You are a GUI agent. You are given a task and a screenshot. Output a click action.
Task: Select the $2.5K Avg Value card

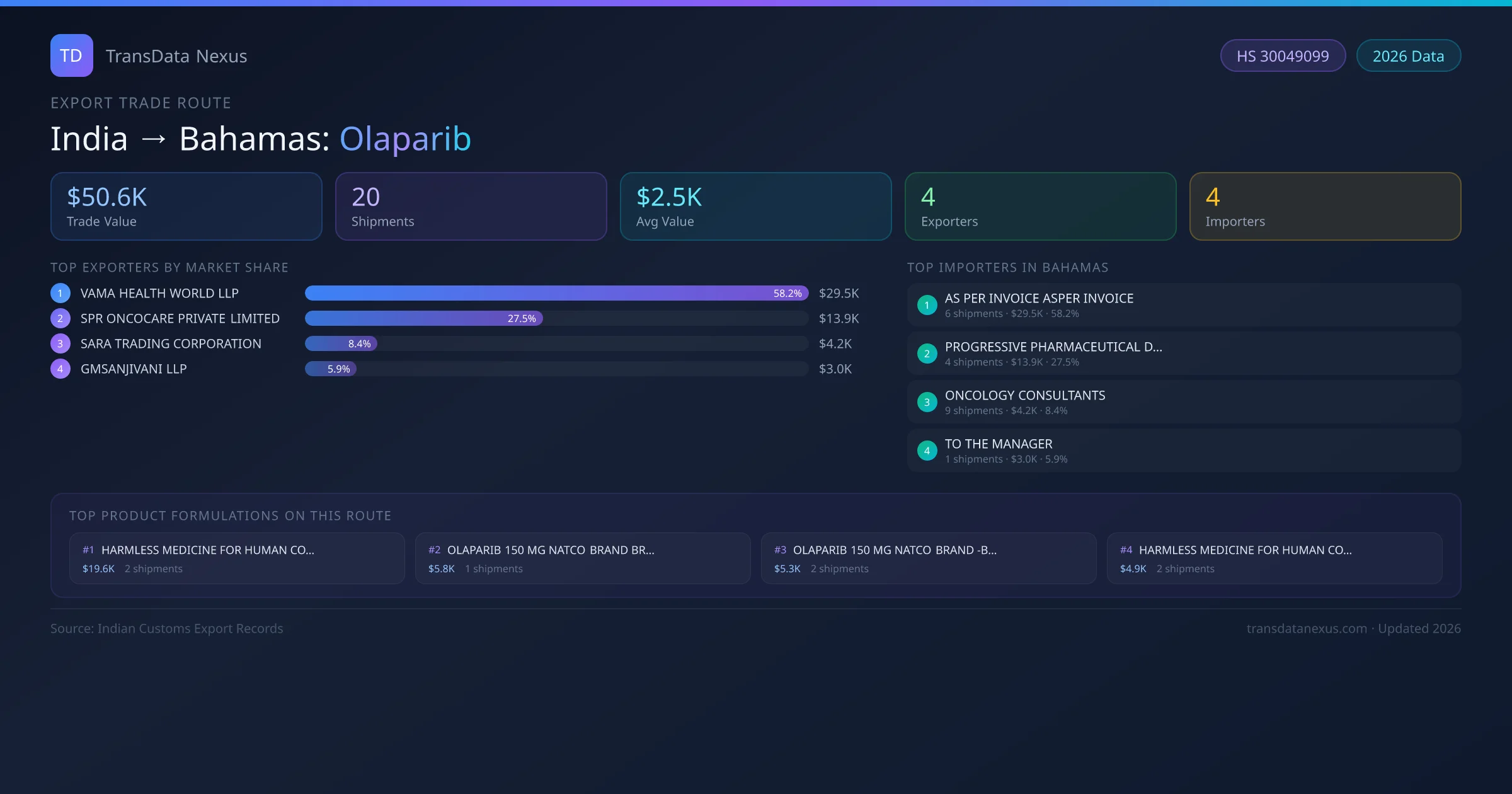pyautogui.click(x=755, y=206)
